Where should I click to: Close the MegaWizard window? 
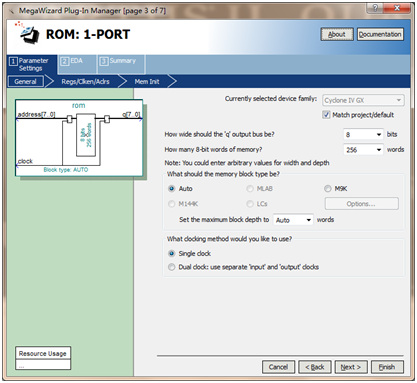(x=397, y=8)
